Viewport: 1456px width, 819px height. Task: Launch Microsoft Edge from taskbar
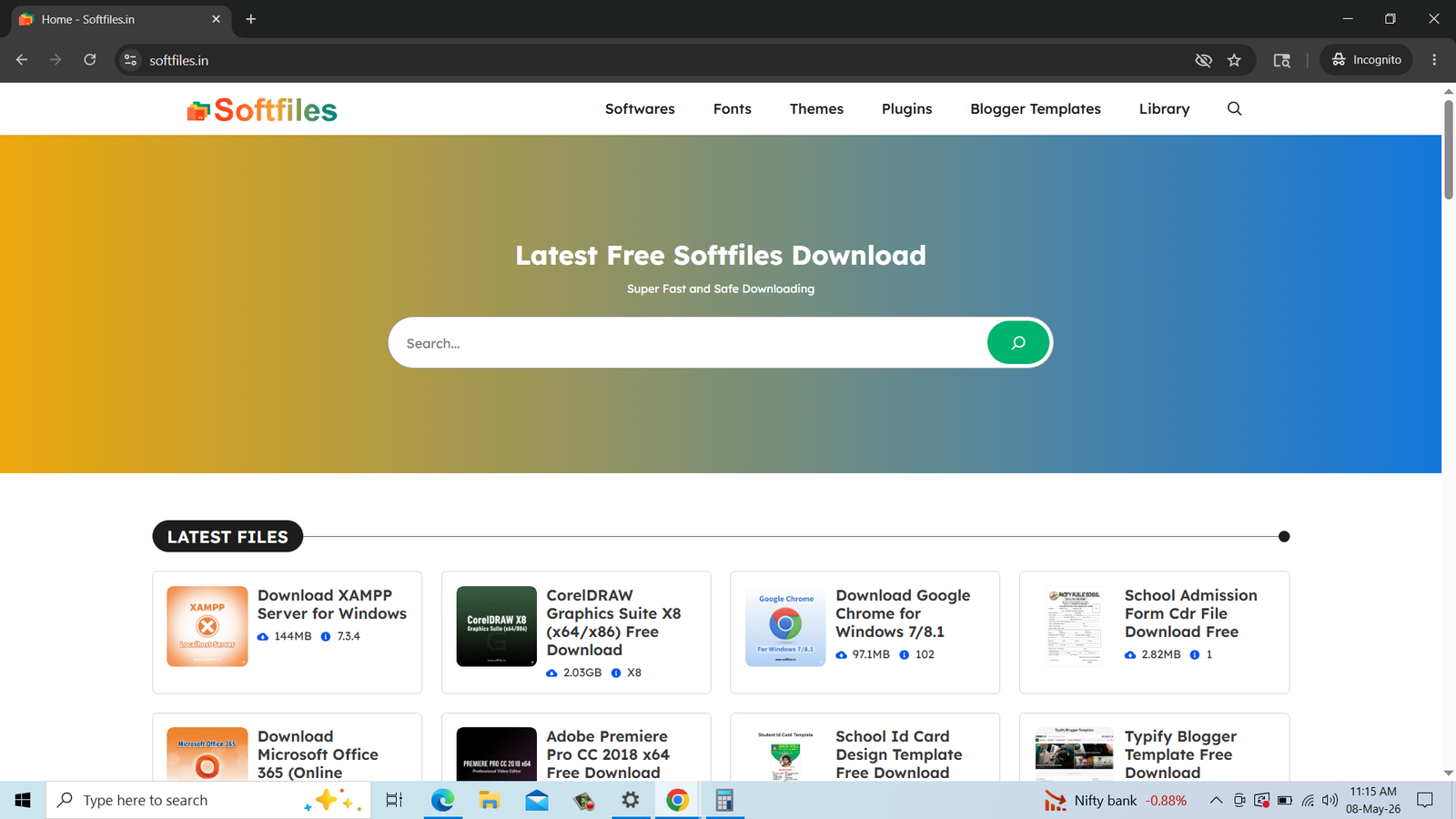[x=442, y=800]
